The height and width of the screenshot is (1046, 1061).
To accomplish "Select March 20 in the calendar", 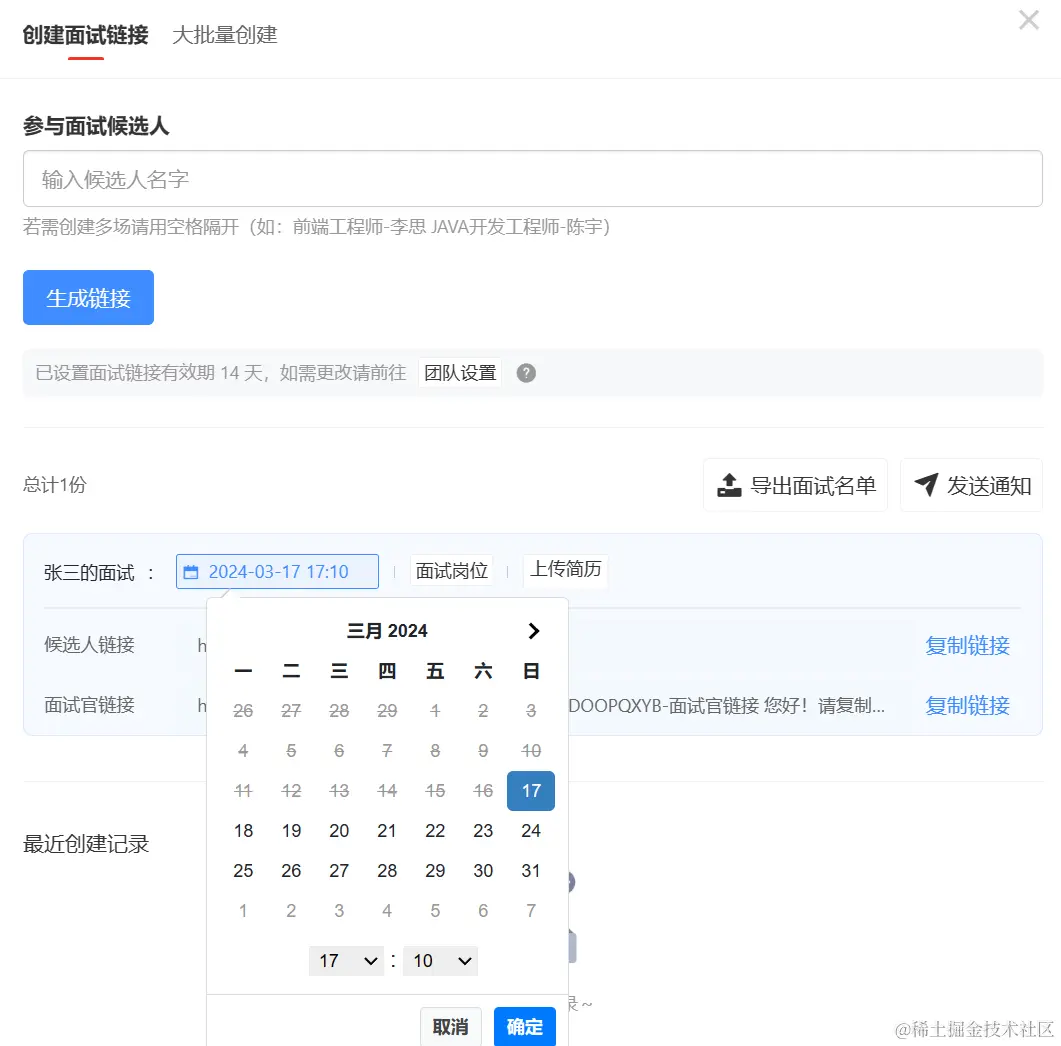I will tap(339, 830).
